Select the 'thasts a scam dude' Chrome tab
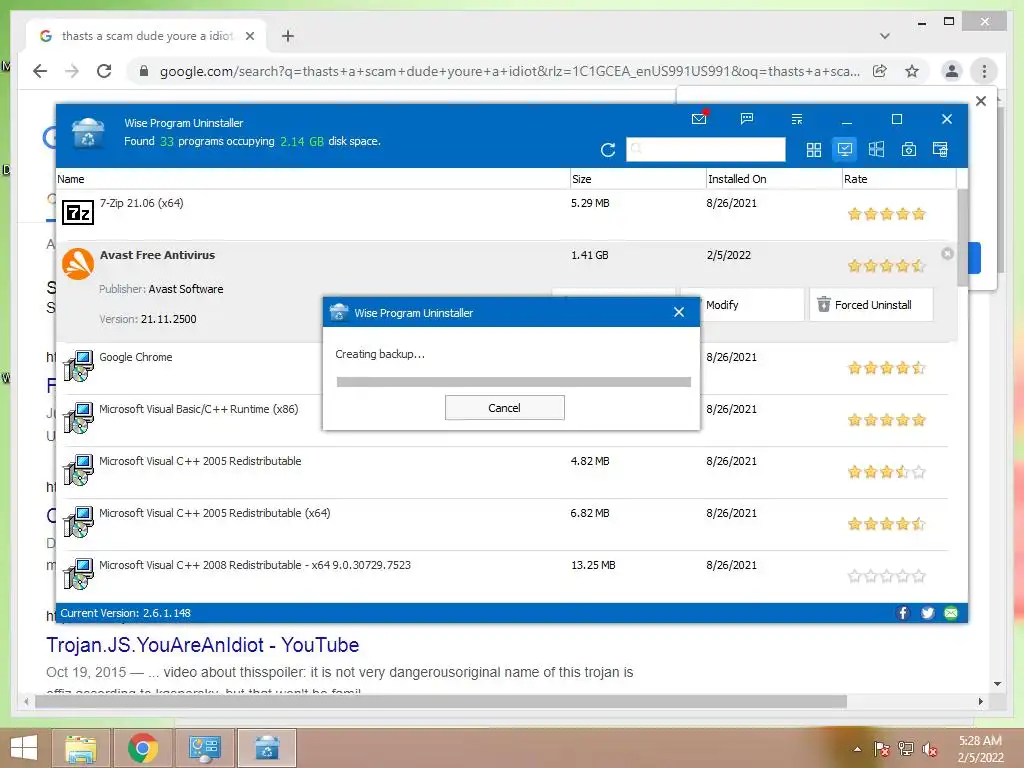This screenshot has width=1024, height=768. pyautogui.click(x=146, y=36)
